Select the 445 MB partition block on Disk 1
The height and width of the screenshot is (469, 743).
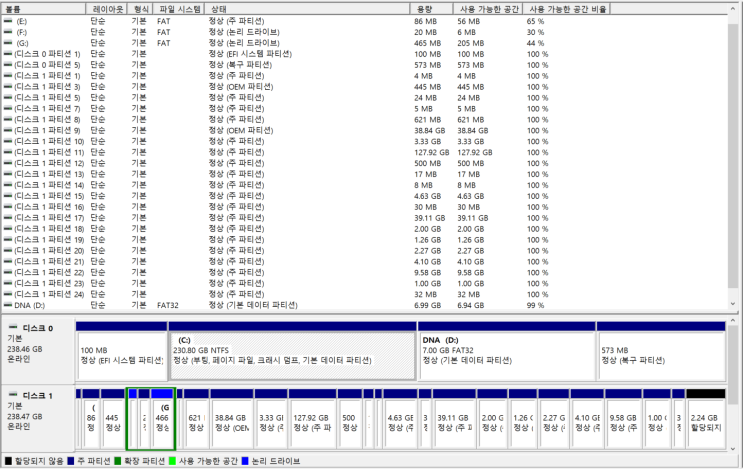point(113,418)
